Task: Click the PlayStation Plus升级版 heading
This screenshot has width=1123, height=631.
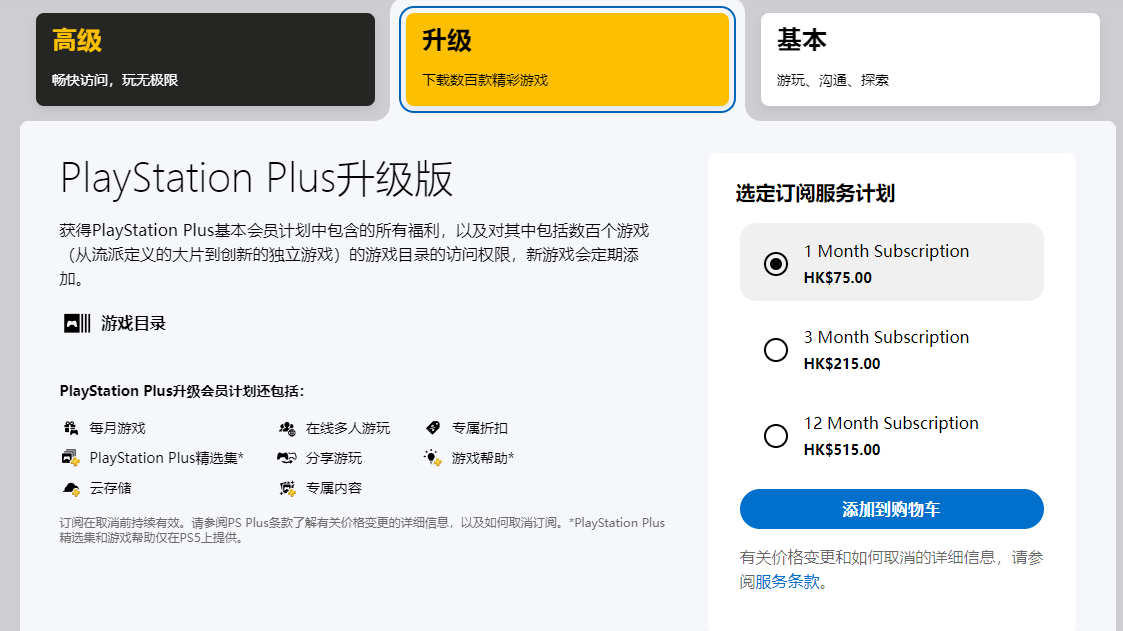Action: point(257,178)
